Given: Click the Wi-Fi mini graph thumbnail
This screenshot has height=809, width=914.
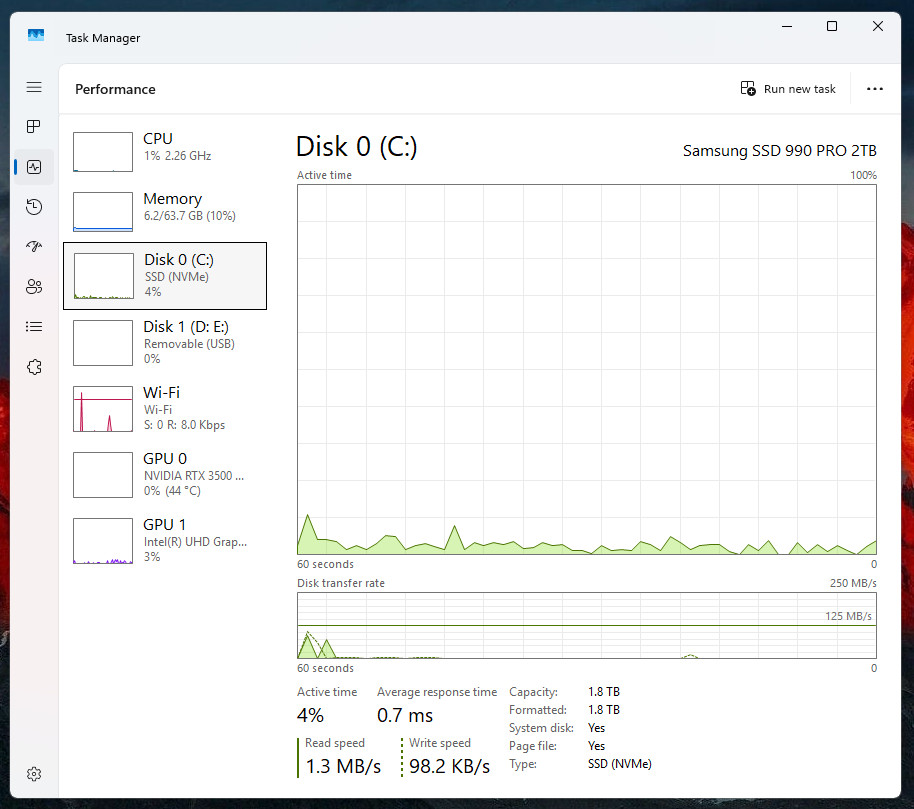Looking at the screenshot, I should (x=103, y=409).
